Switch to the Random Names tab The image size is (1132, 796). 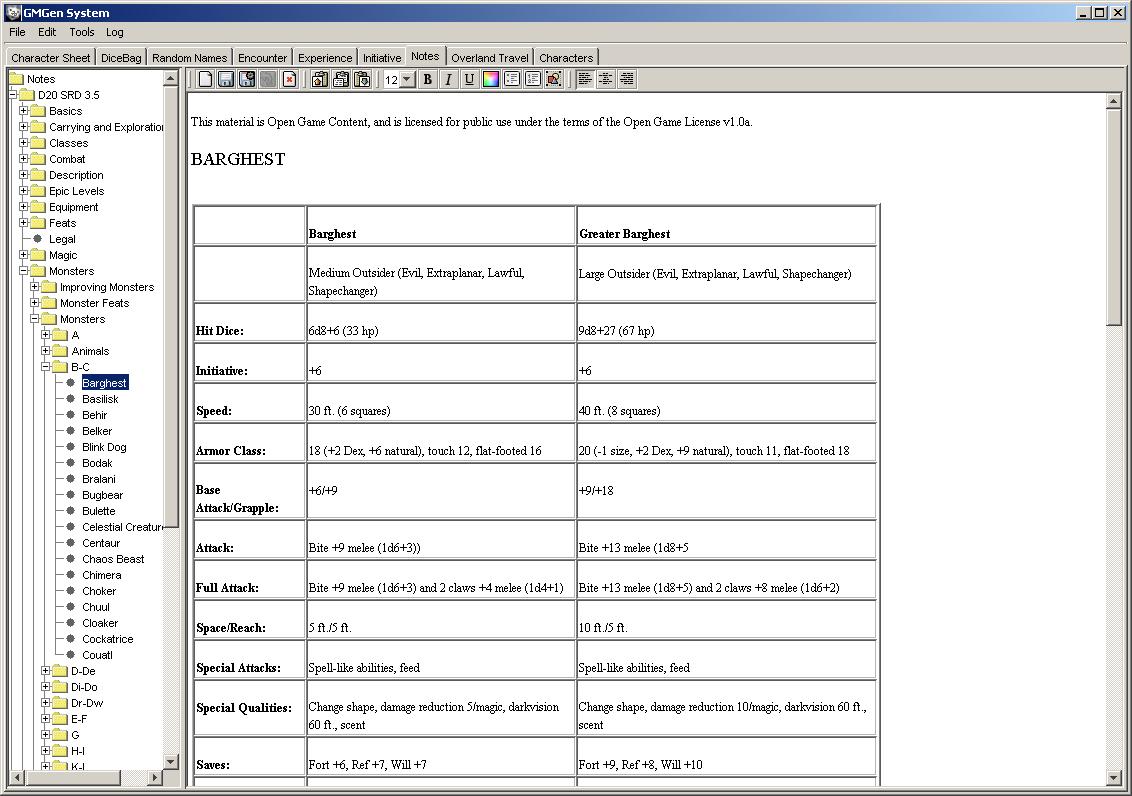point(190,58)
